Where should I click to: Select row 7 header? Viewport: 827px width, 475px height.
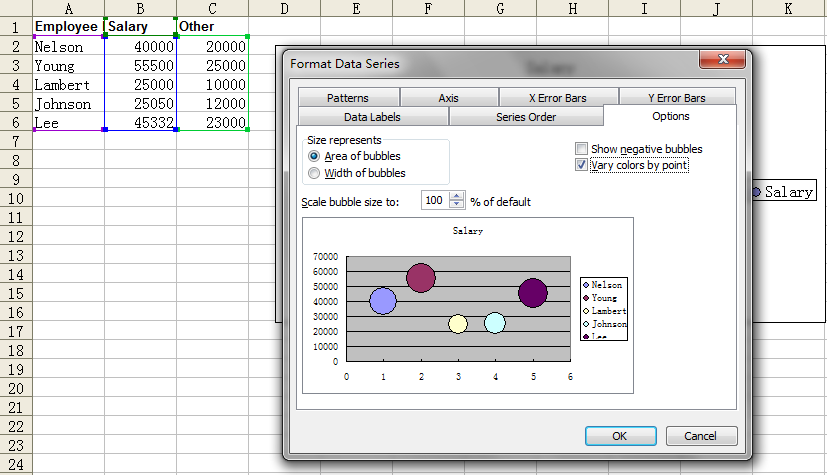[x=16, y=141]
